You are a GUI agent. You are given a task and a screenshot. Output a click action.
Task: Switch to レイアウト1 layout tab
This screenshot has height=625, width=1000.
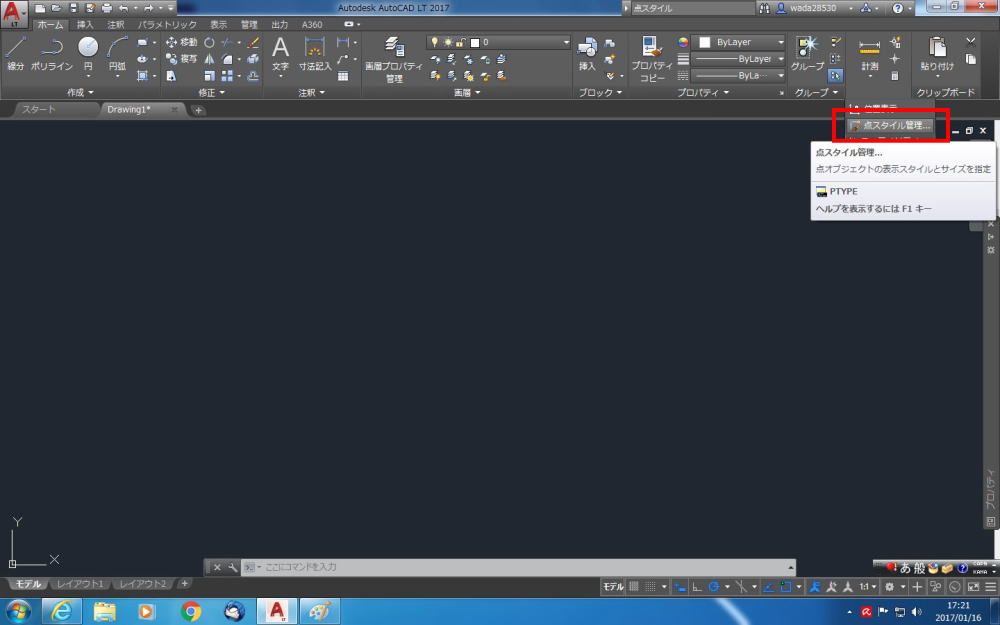[x=80, y=584]
